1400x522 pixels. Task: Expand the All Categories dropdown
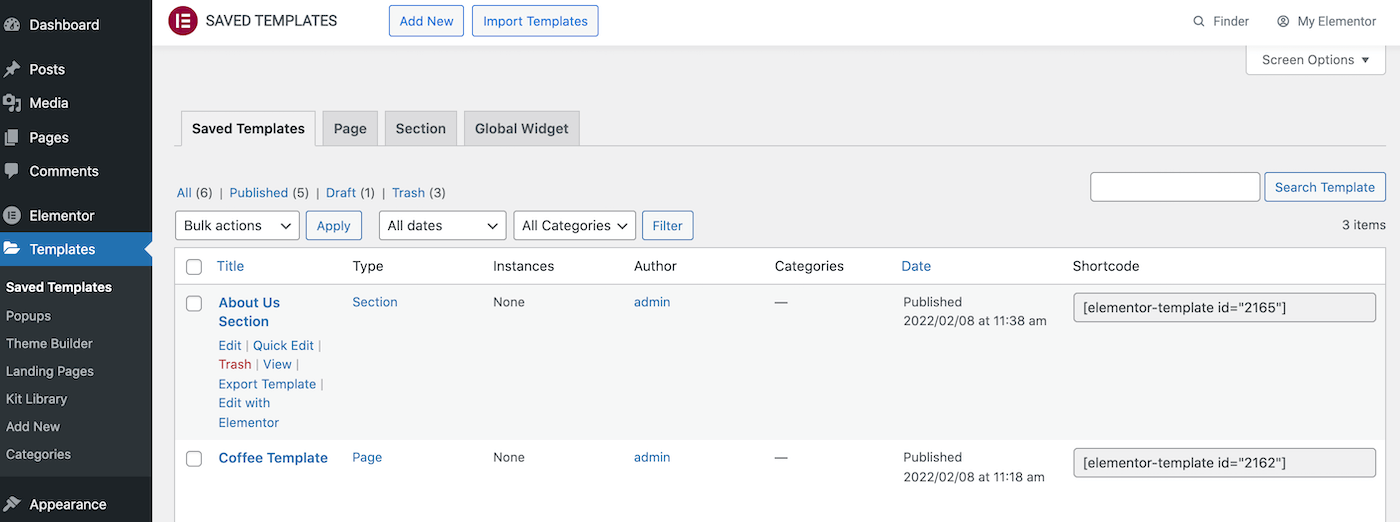click(575, 226)
